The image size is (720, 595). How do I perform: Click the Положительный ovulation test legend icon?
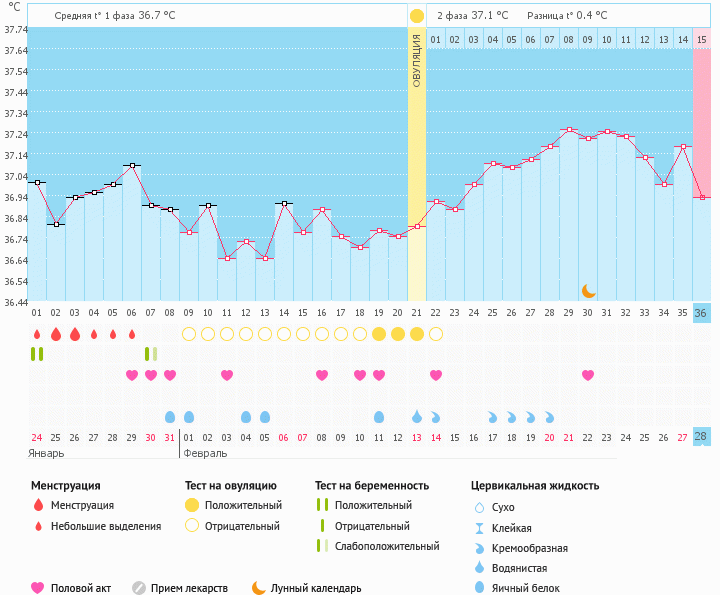[x=192, y=505]
